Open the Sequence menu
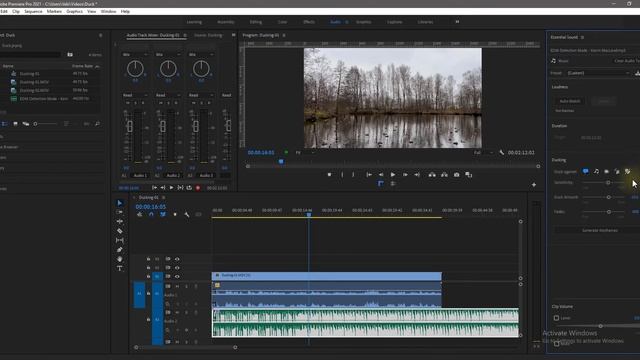 coord(33,11)
